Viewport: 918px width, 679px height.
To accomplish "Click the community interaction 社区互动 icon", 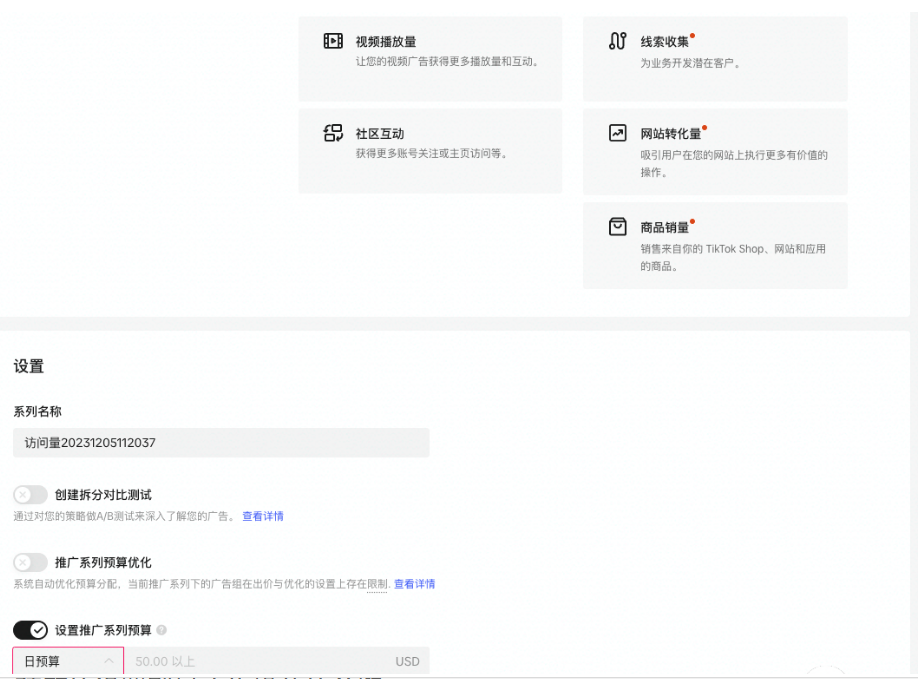I will tap(333, 133).
